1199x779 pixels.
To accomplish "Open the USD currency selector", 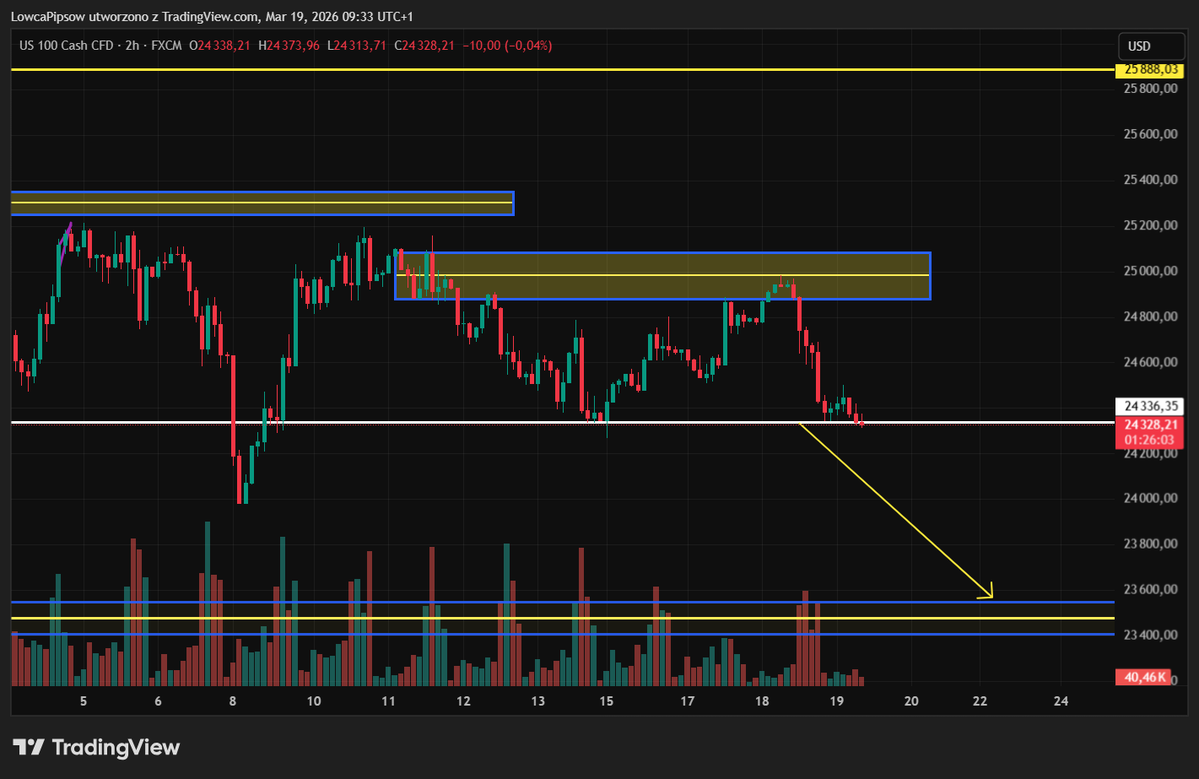I will pos(1151,46).
